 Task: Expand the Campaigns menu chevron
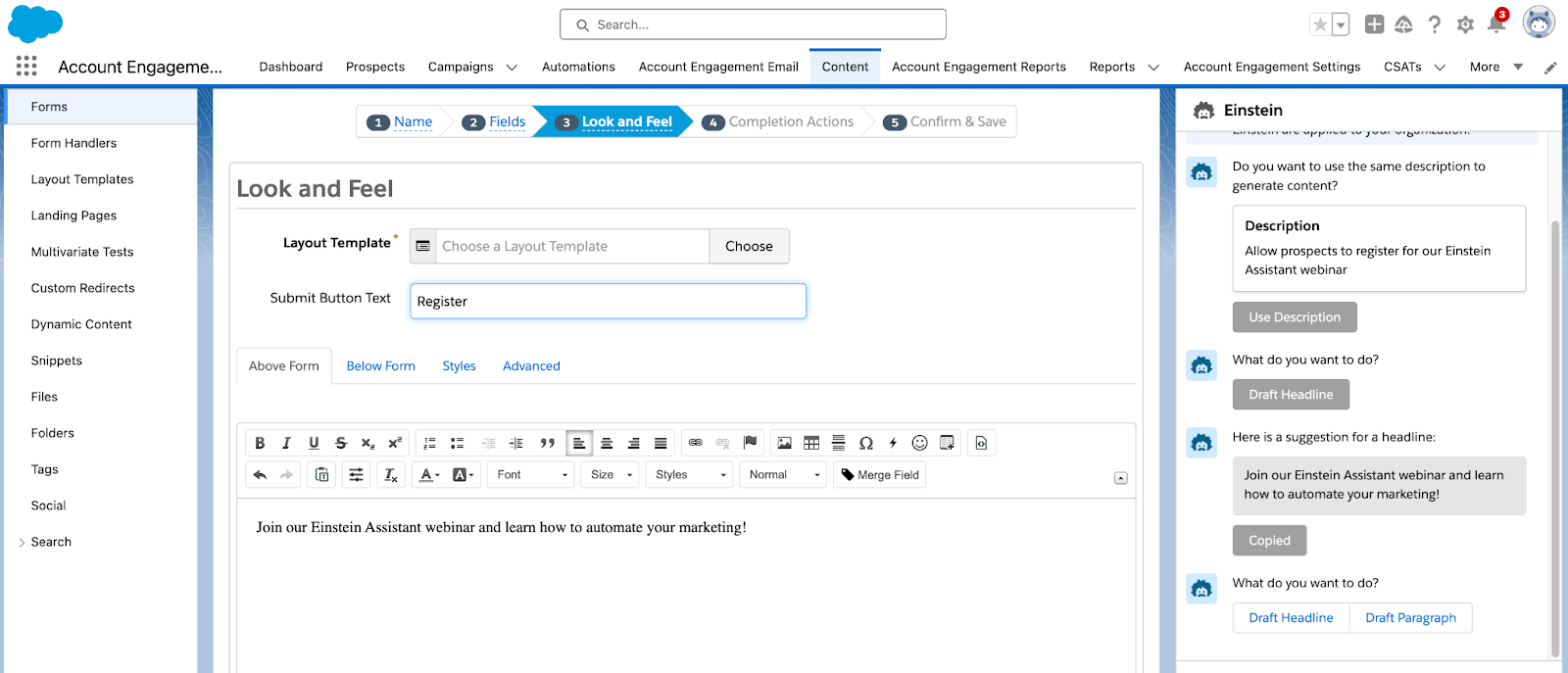(512, 68)
